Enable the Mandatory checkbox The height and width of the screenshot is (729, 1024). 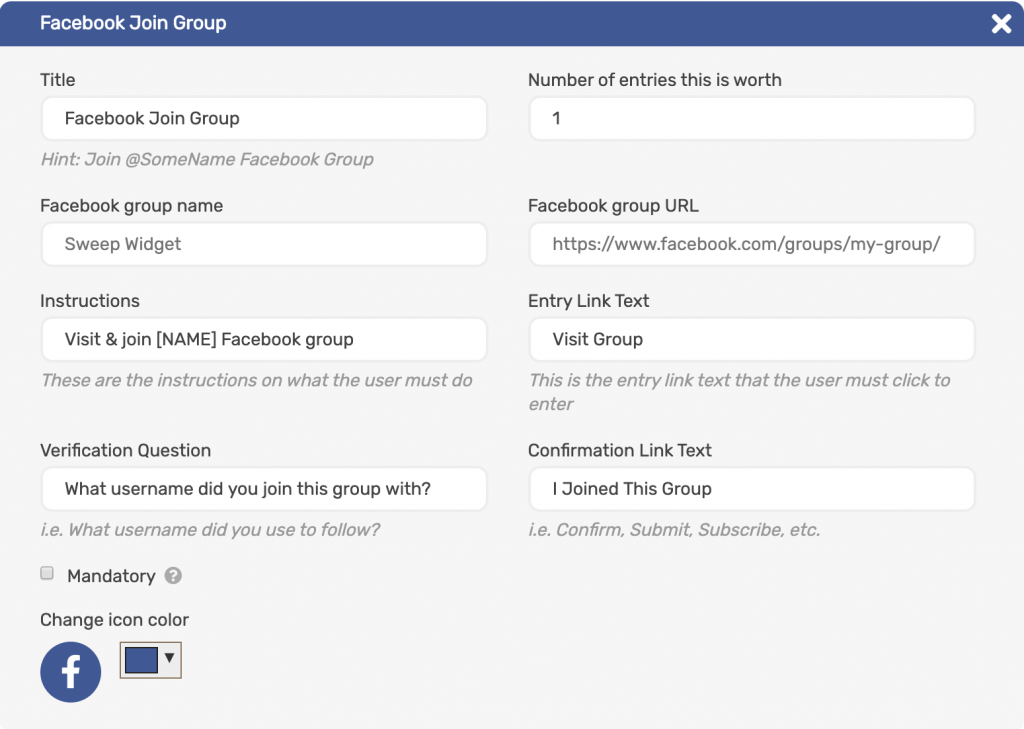click(47, 574)
